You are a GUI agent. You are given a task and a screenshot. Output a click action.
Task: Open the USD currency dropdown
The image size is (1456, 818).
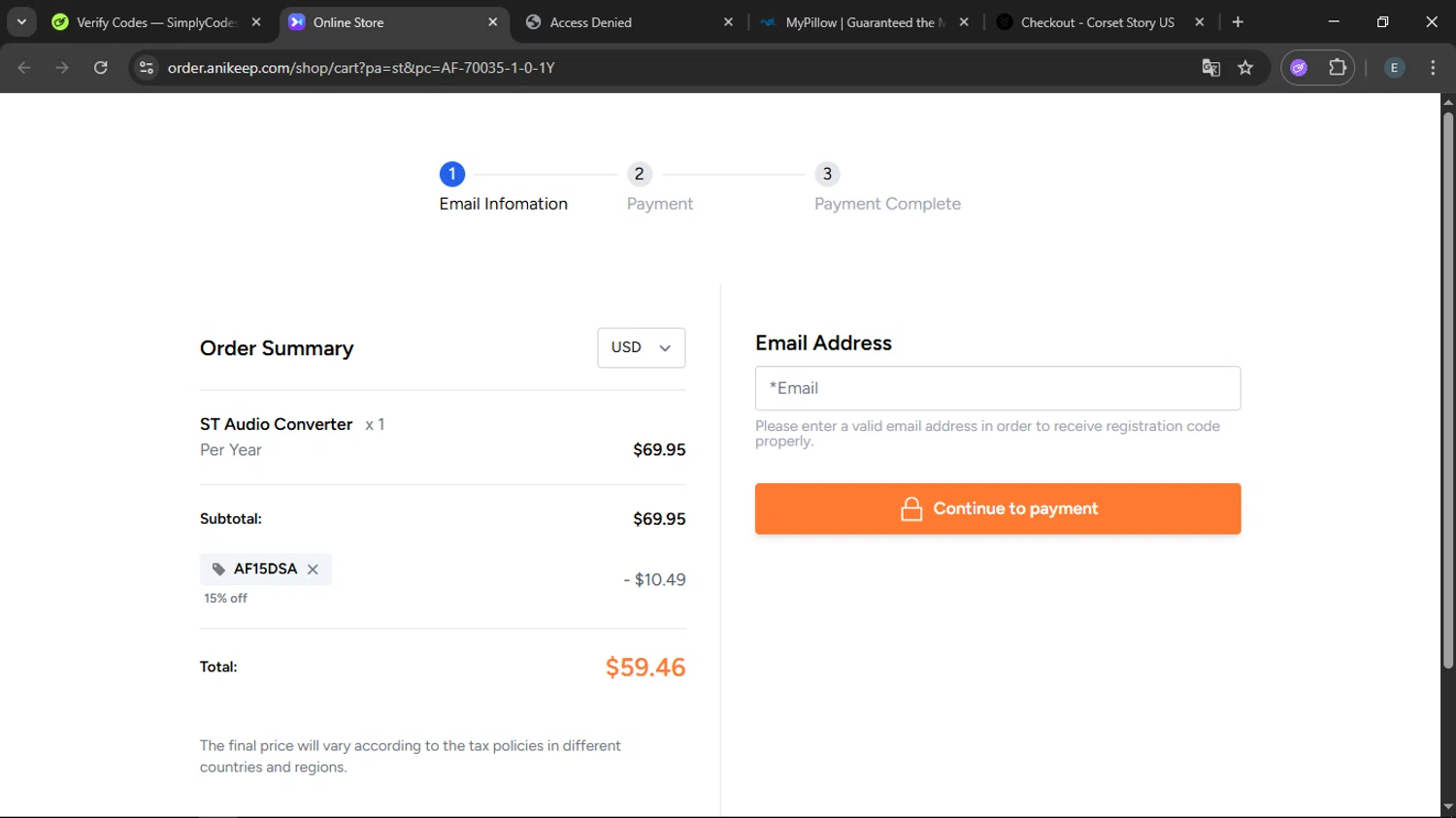pos(642,347)
